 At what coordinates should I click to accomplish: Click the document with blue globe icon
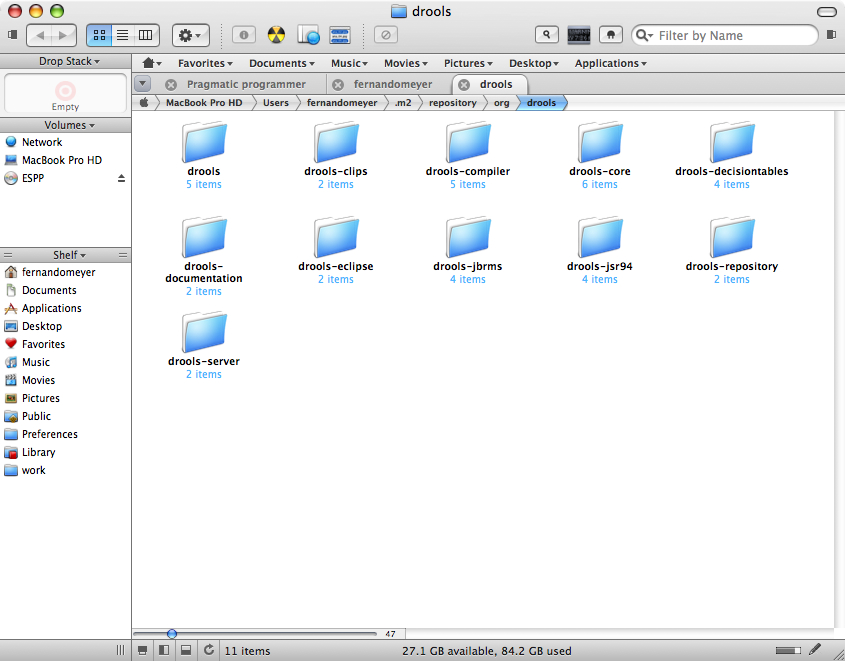coord(308,35)
